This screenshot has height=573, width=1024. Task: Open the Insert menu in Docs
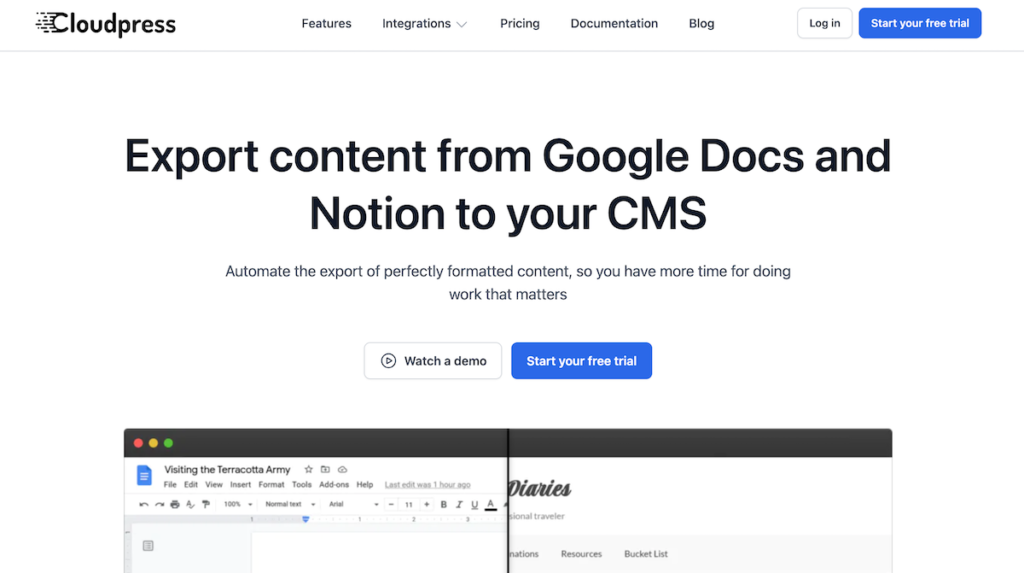(x=240, y=485)
